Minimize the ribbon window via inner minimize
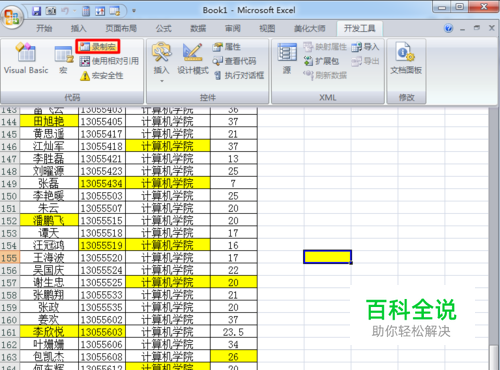This screenshot has height=370, width=500. pyautogui.click(x=462, y=29)
